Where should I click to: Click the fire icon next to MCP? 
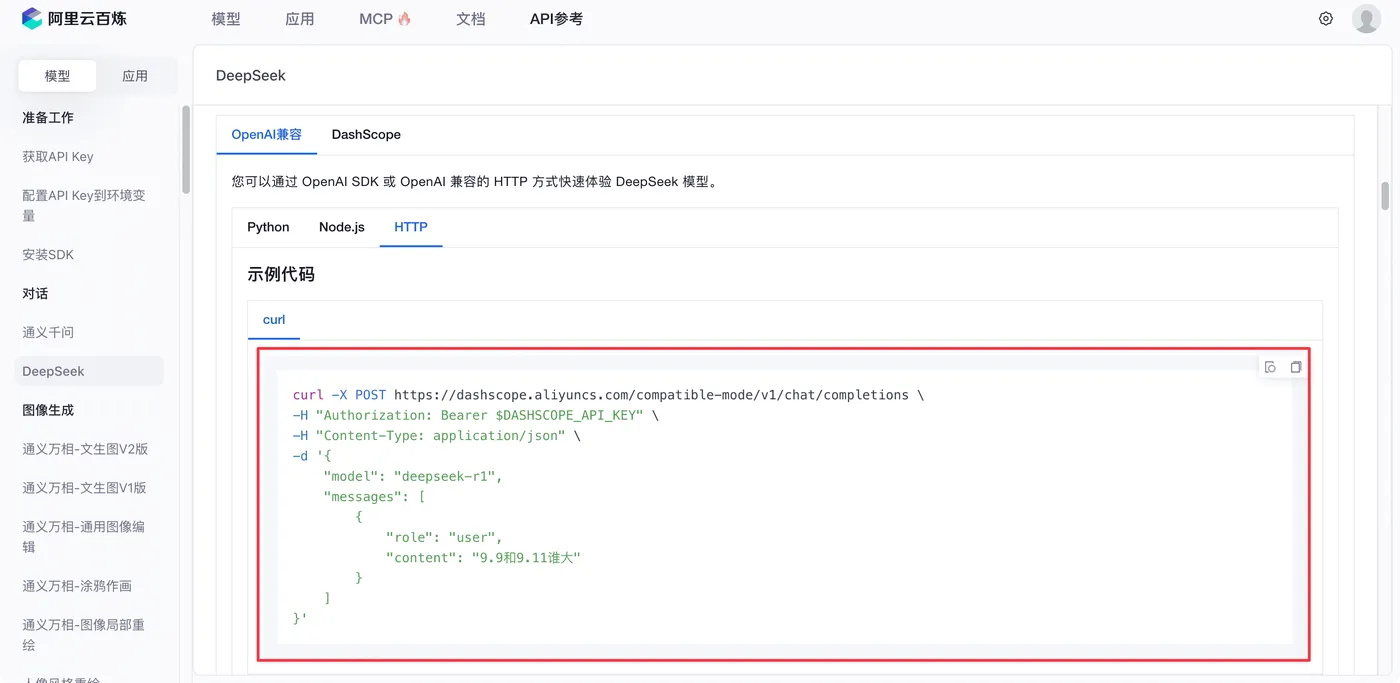point(404,18)
